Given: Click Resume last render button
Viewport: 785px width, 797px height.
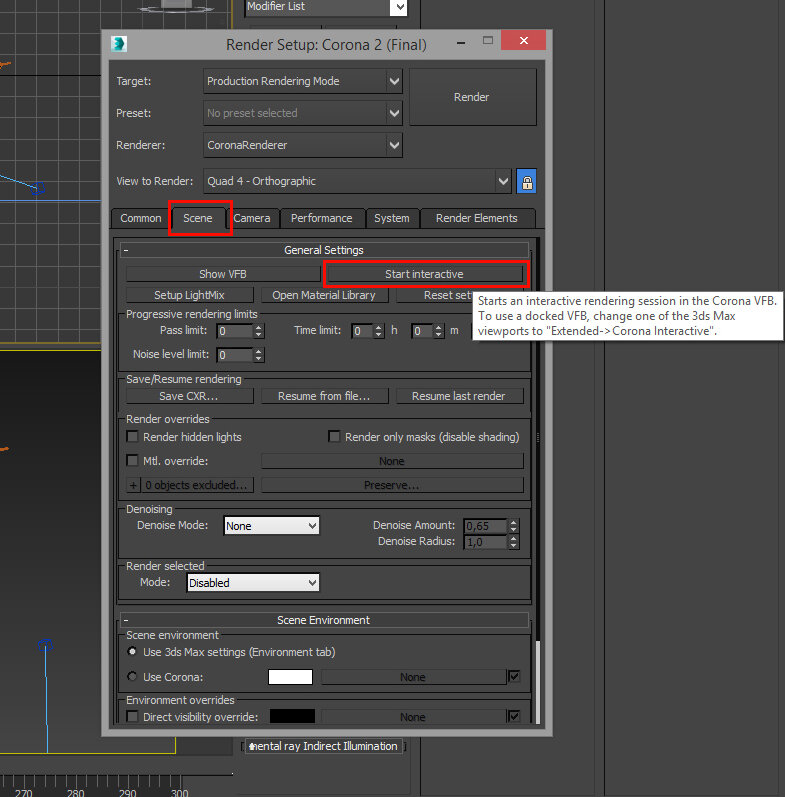Looking at the screenshot, I should coord(459,396).
